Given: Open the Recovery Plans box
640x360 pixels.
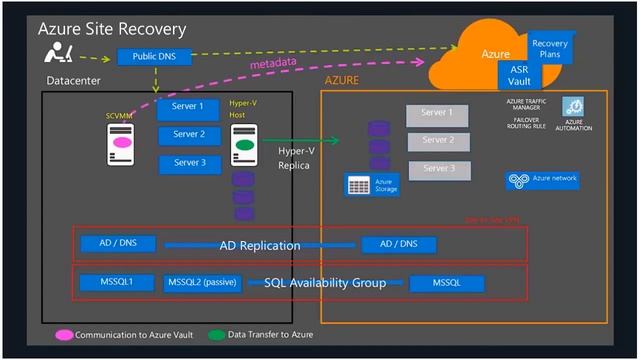Looking at the screenshot, I should [x=550, y=48].
